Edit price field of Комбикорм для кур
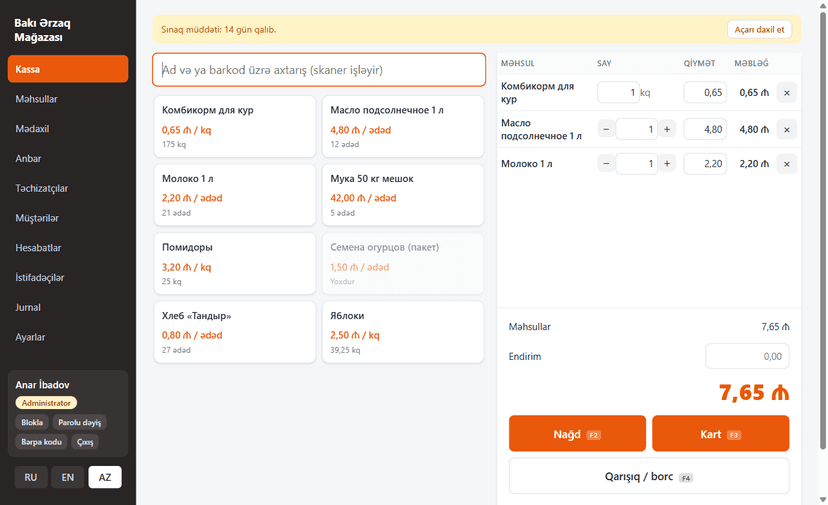The height and width of the screenshot is (505, 828). [x=705, y=92]
